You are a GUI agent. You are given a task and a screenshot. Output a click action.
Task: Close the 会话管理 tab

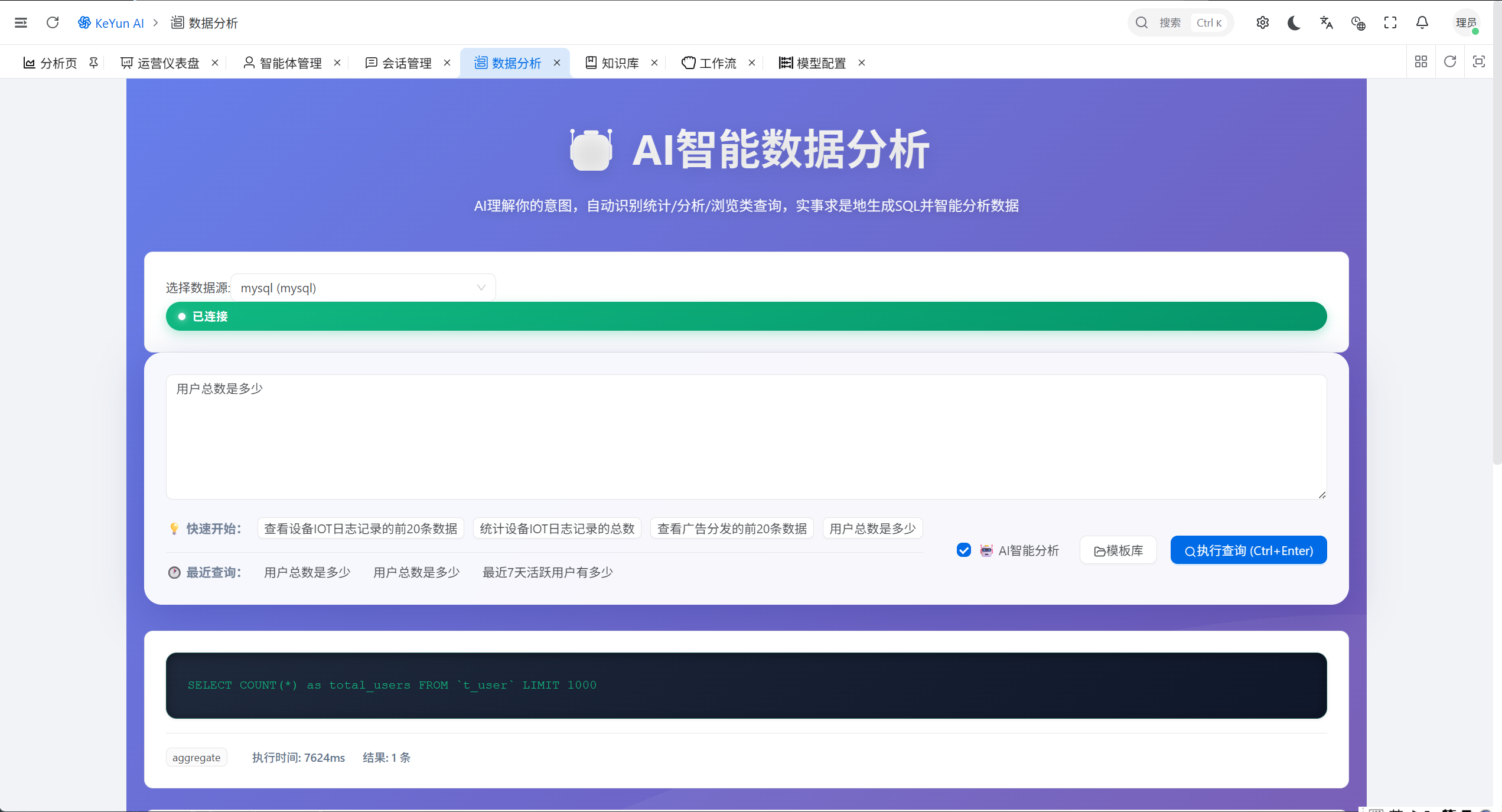[447, 63]
